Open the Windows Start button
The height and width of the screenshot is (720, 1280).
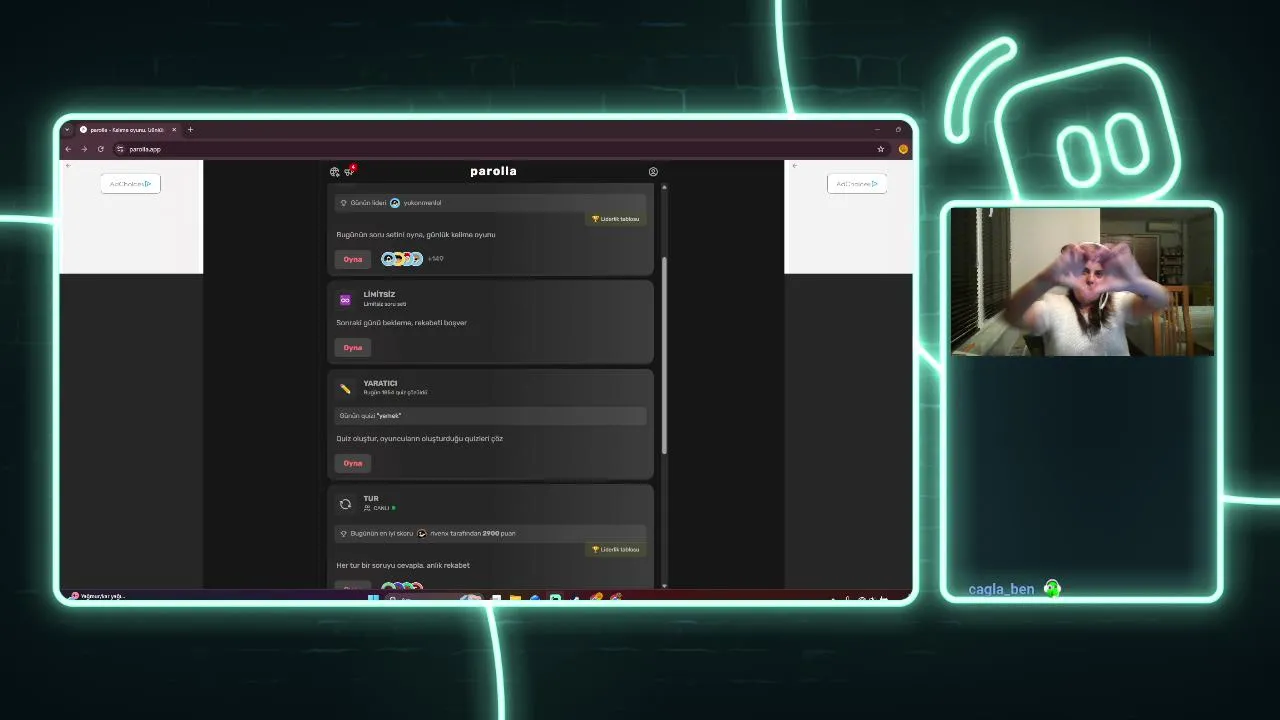tap(373, 598)
